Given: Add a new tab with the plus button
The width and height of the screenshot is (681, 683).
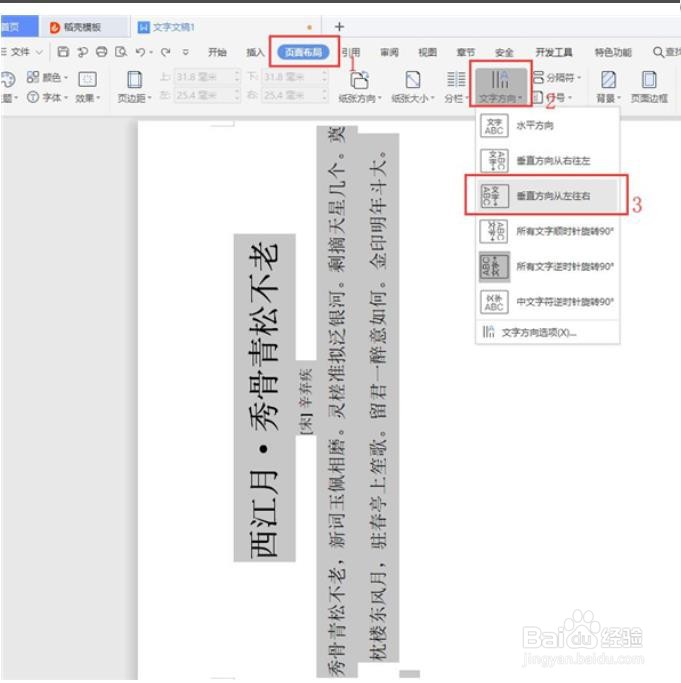Looking at the screenshot, I should tap(339, 27).
